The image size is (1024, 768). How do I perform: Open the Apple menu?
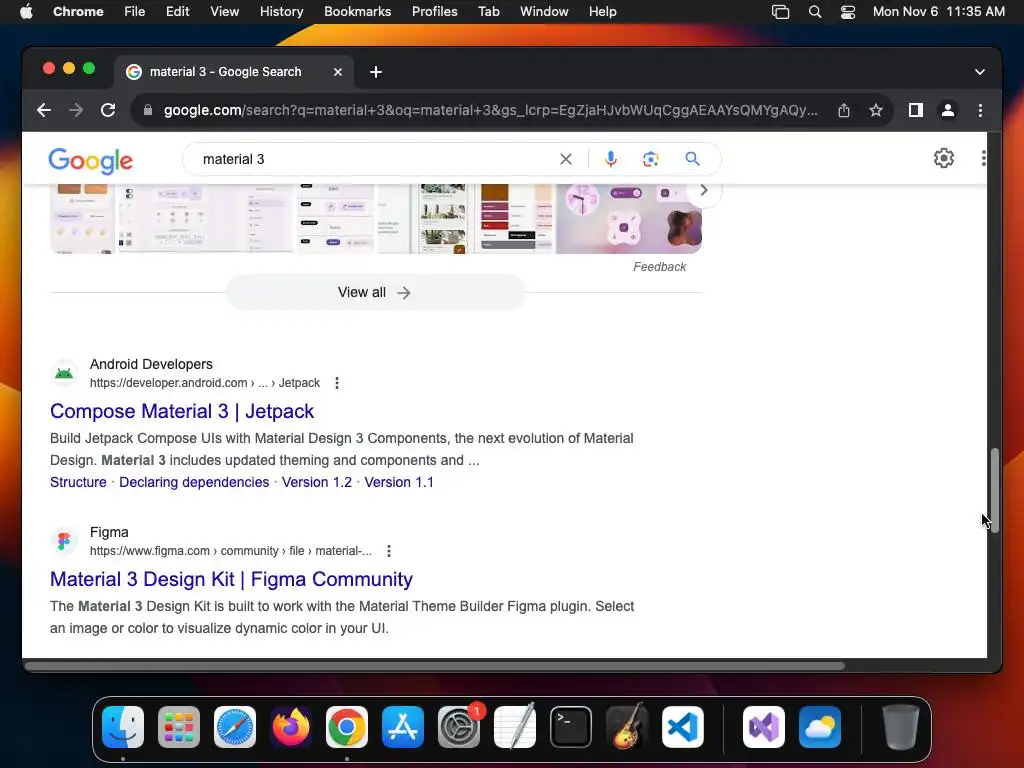(26, 12)
